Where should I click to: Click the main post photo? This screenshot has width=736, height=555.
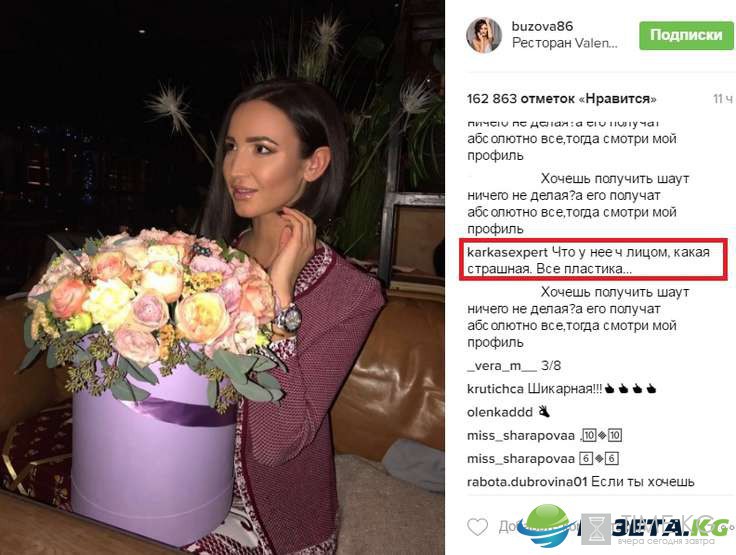tap(222, 278)
